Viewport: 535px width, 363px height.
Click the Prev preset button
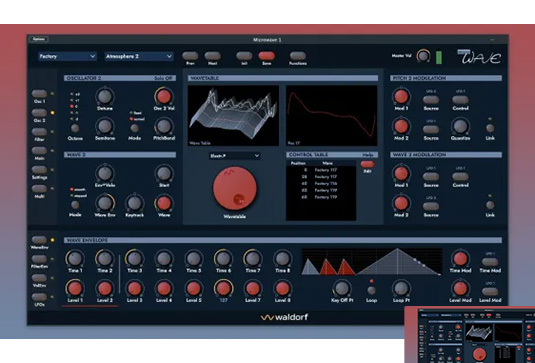[190, 56]
